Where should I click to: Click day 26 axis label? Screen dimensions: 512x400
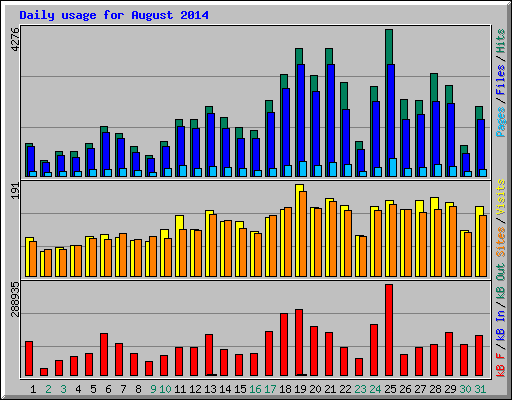(405, 389)
